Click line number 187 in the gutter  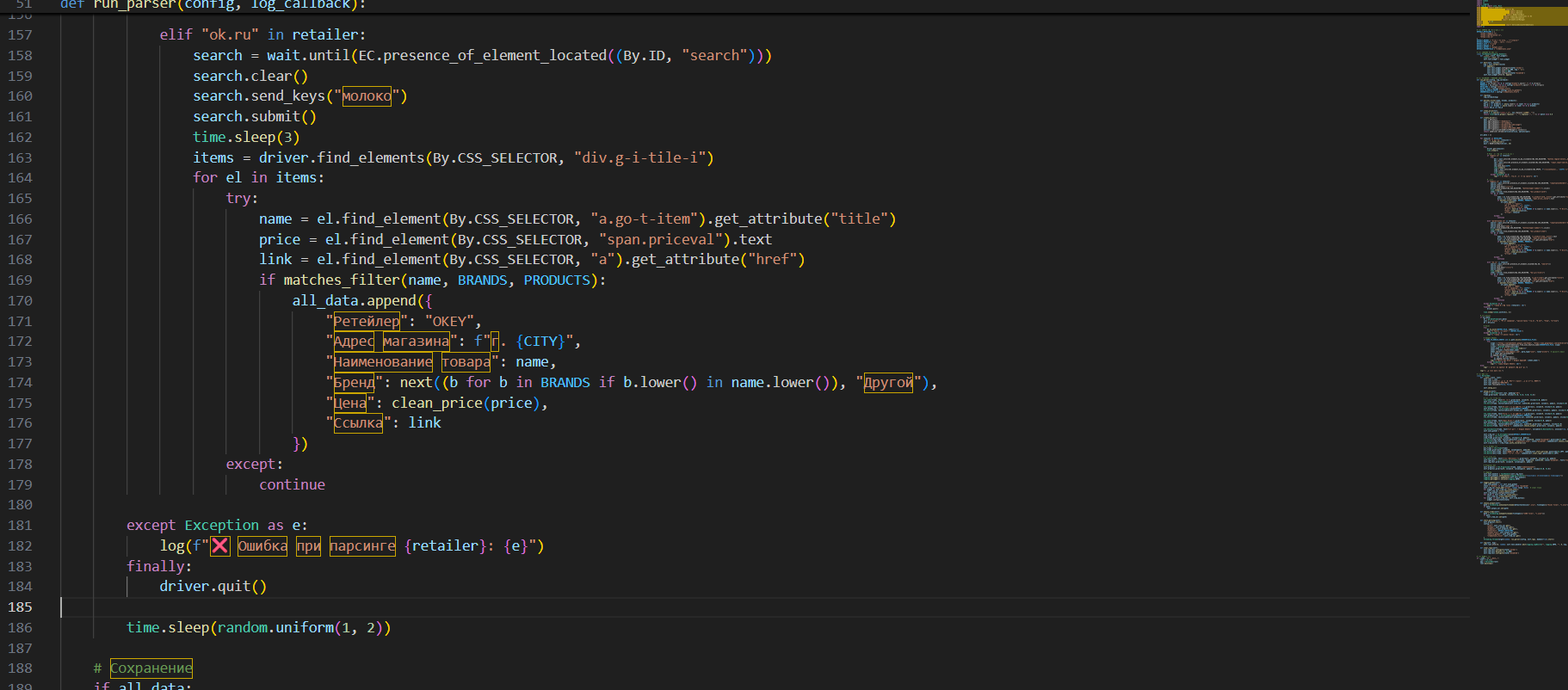pyautogui.click(x=20, y=648)
